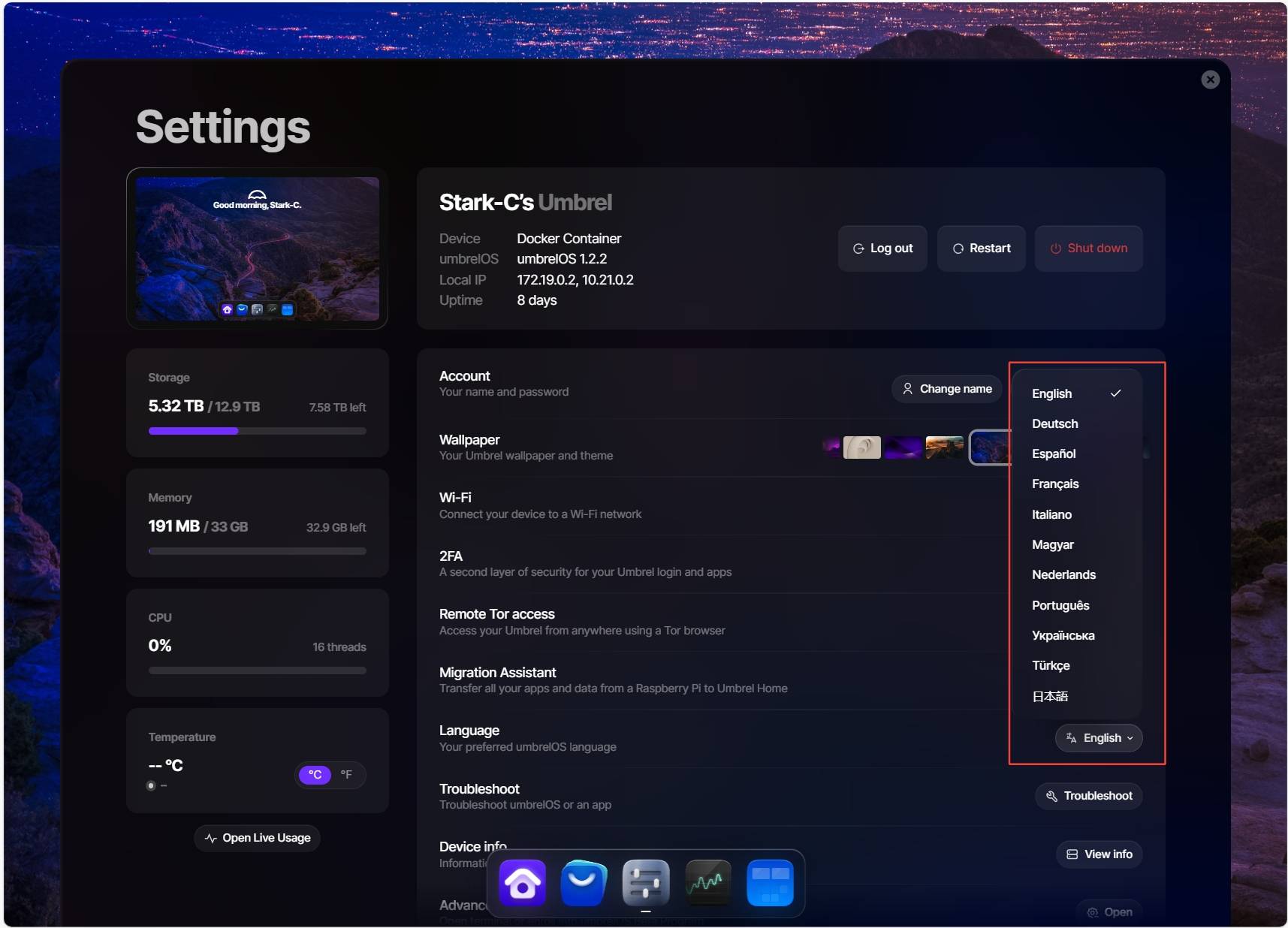Click Change name in Account
Screen dimensions: 1288x928
947,389
